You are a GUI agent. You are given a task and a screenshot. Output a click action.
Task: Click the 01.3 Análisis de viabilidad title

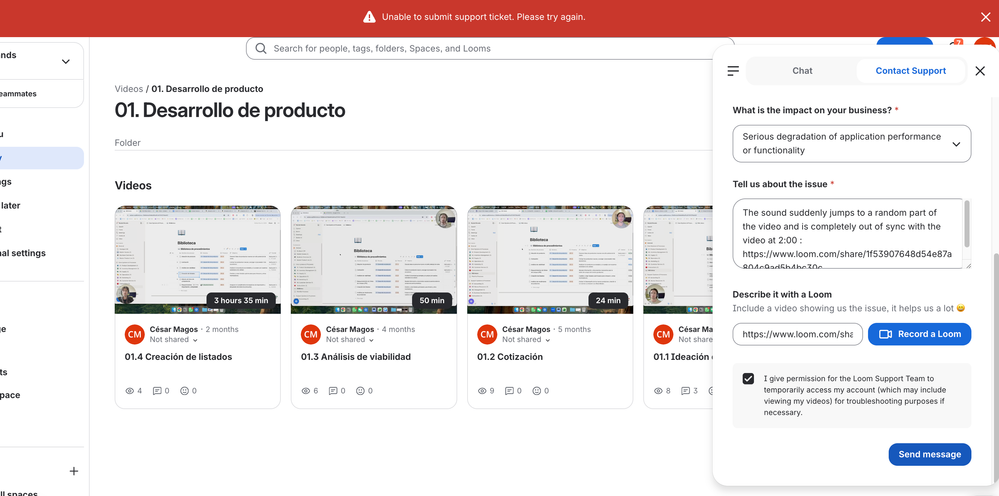pos(356,357)
